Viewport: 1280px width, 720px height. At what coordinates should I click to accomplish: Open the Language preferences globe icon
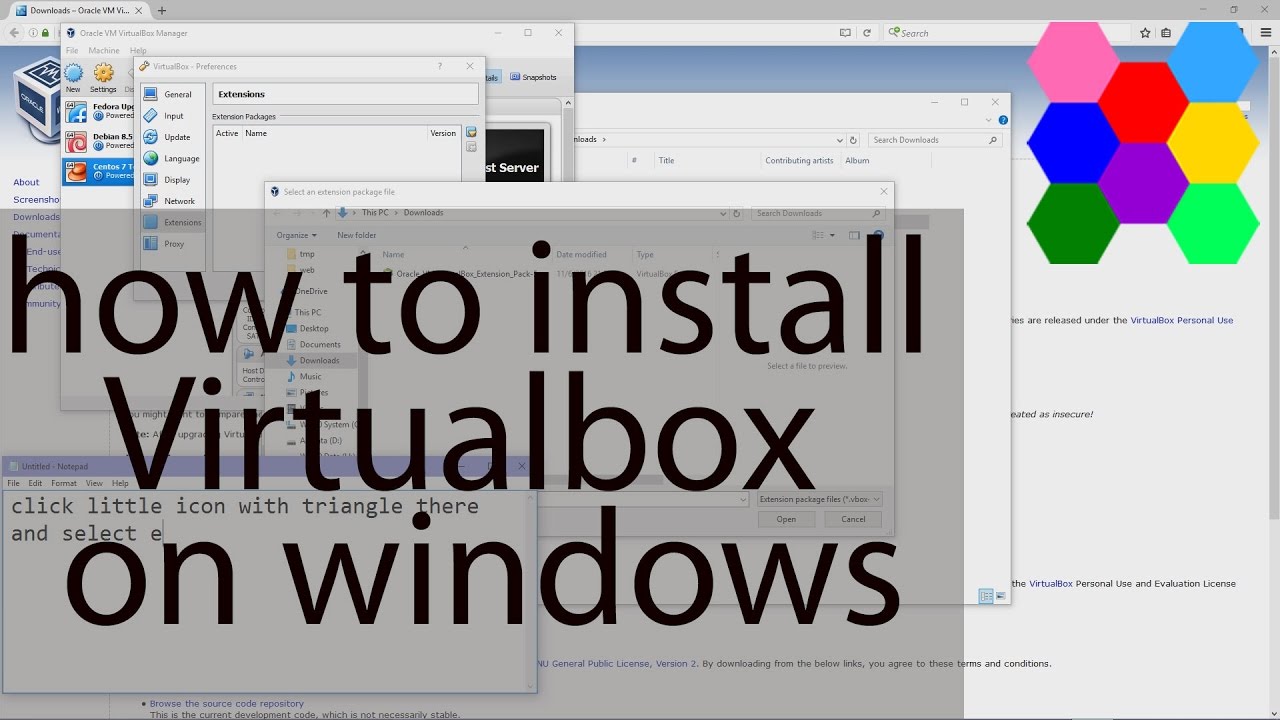point(151,158)
